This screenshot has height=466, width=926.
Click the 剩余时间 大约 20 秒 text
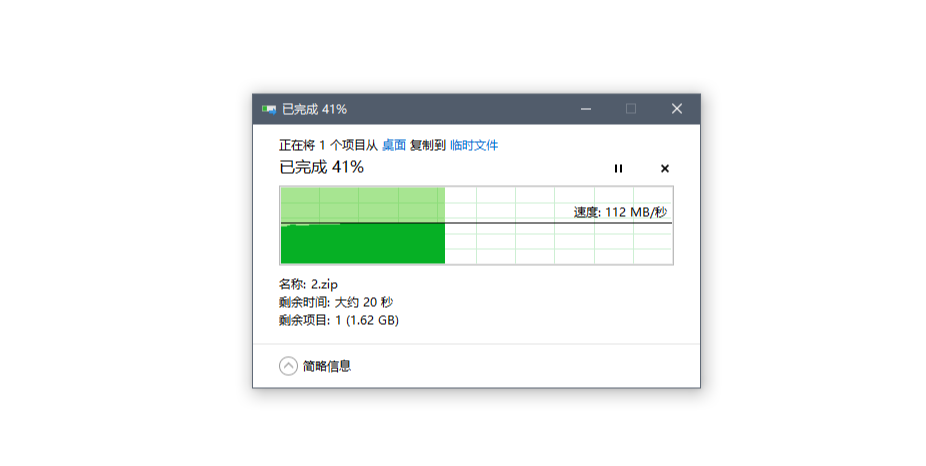pyautogui.click(x=336, y=302)
